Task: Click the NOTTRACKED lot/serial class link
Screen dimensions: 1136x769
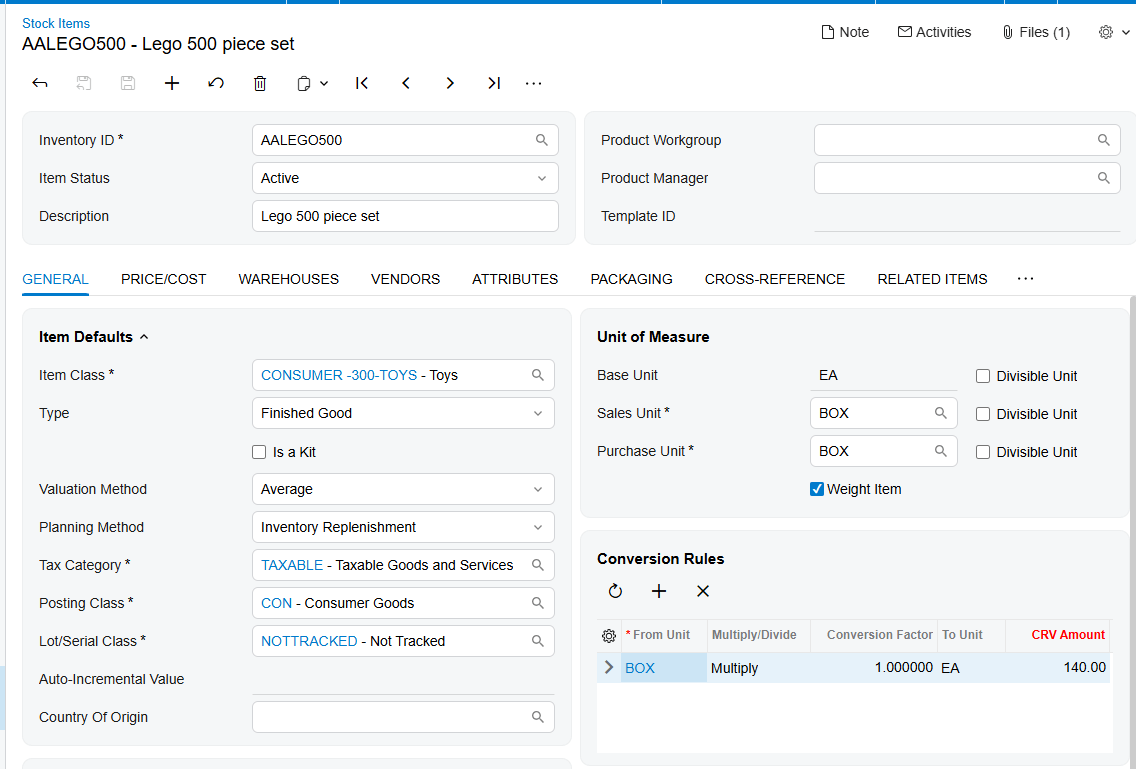Action: click(309, 641)
